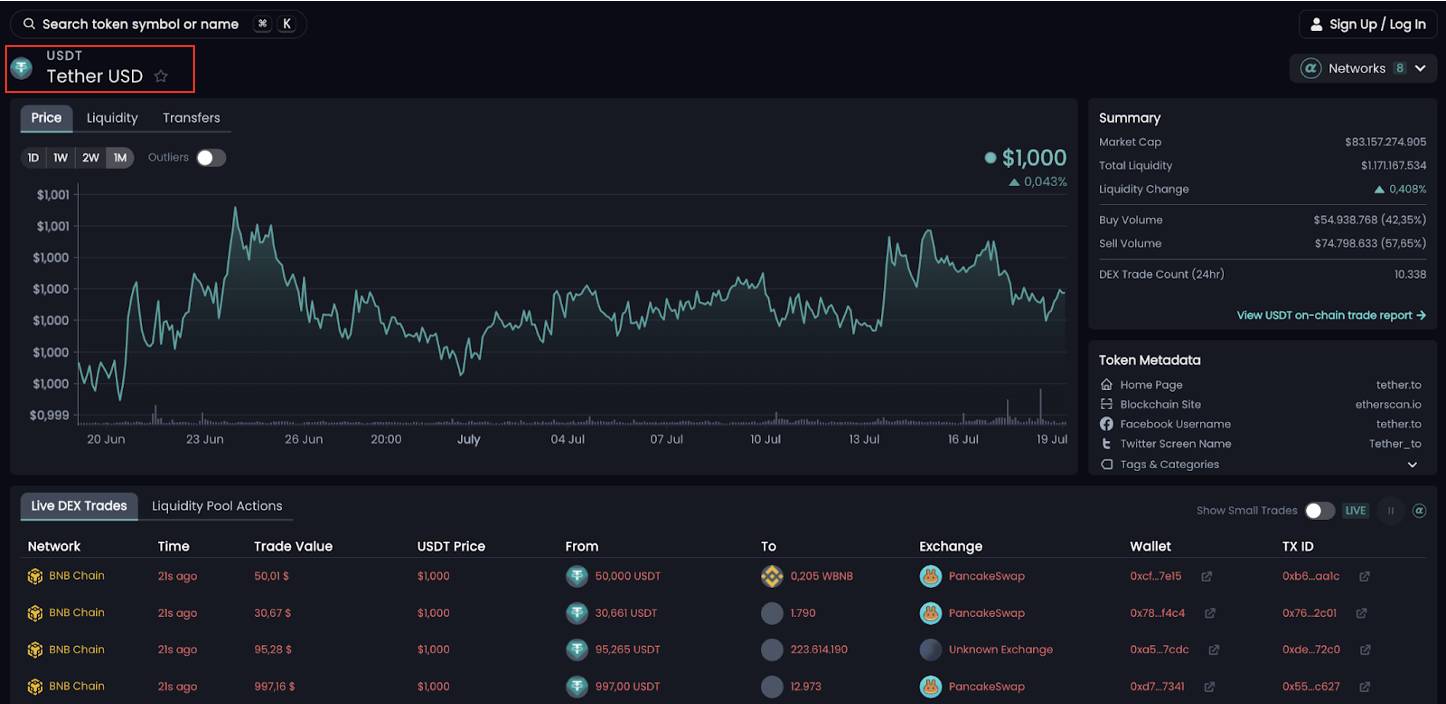Open the Networks dropdown
Image resolution: width=1446 pixels, height=704 pixels.
(1363, 68)
